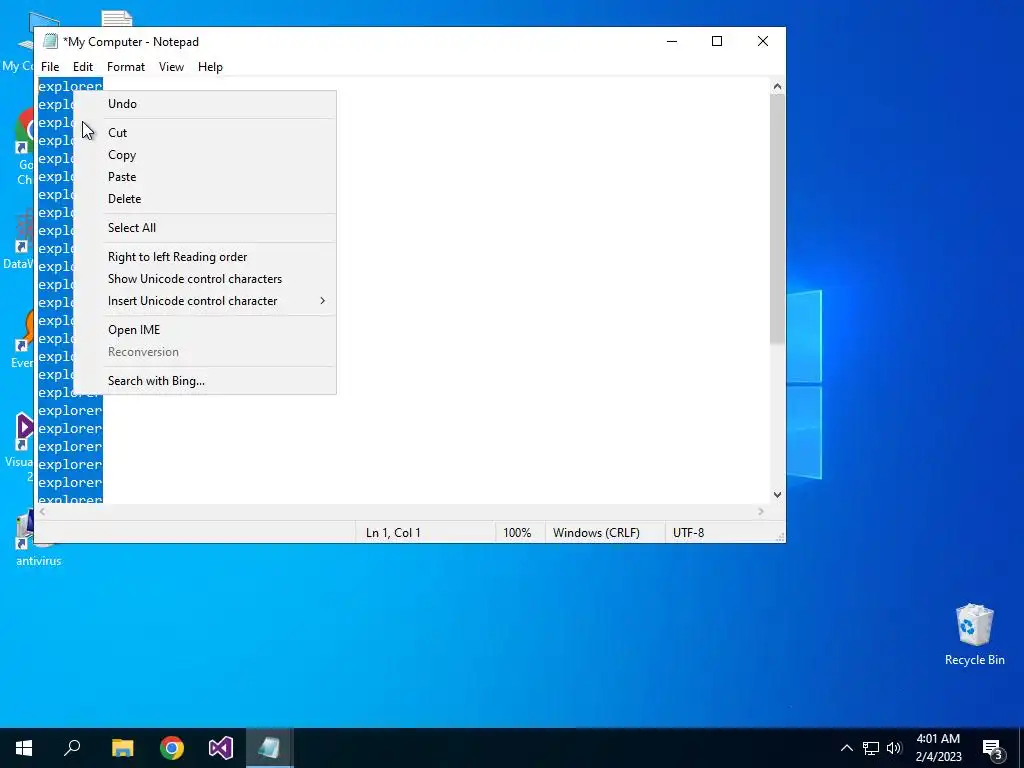Open the Edit menu
The width and height of the screenshot is (1024, 768).
pos(83,67)
